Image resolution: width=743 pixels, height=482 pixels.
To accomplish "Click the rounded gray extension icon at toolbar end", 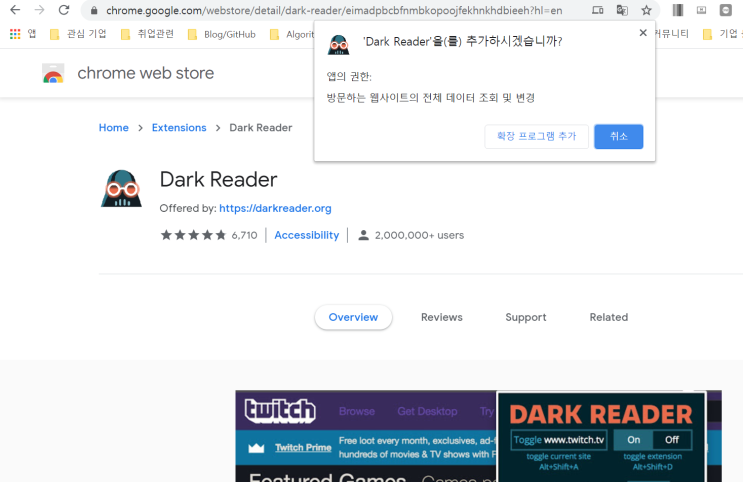I will [725, 10].
